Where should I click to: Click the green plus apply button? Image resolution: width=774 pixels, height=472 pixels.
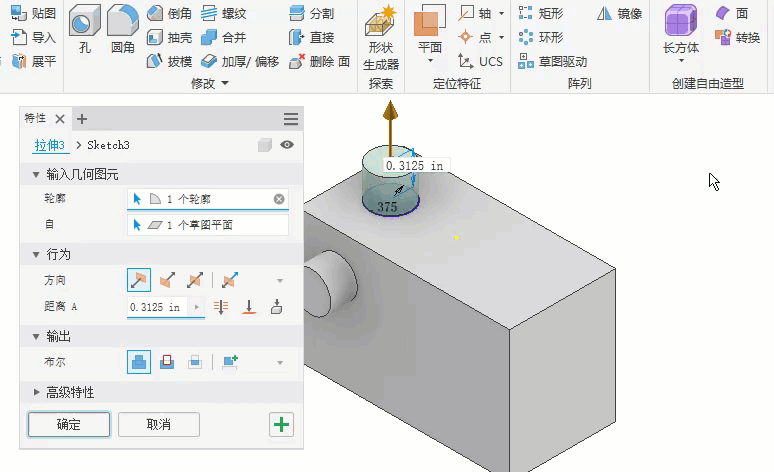coord(281,425)
